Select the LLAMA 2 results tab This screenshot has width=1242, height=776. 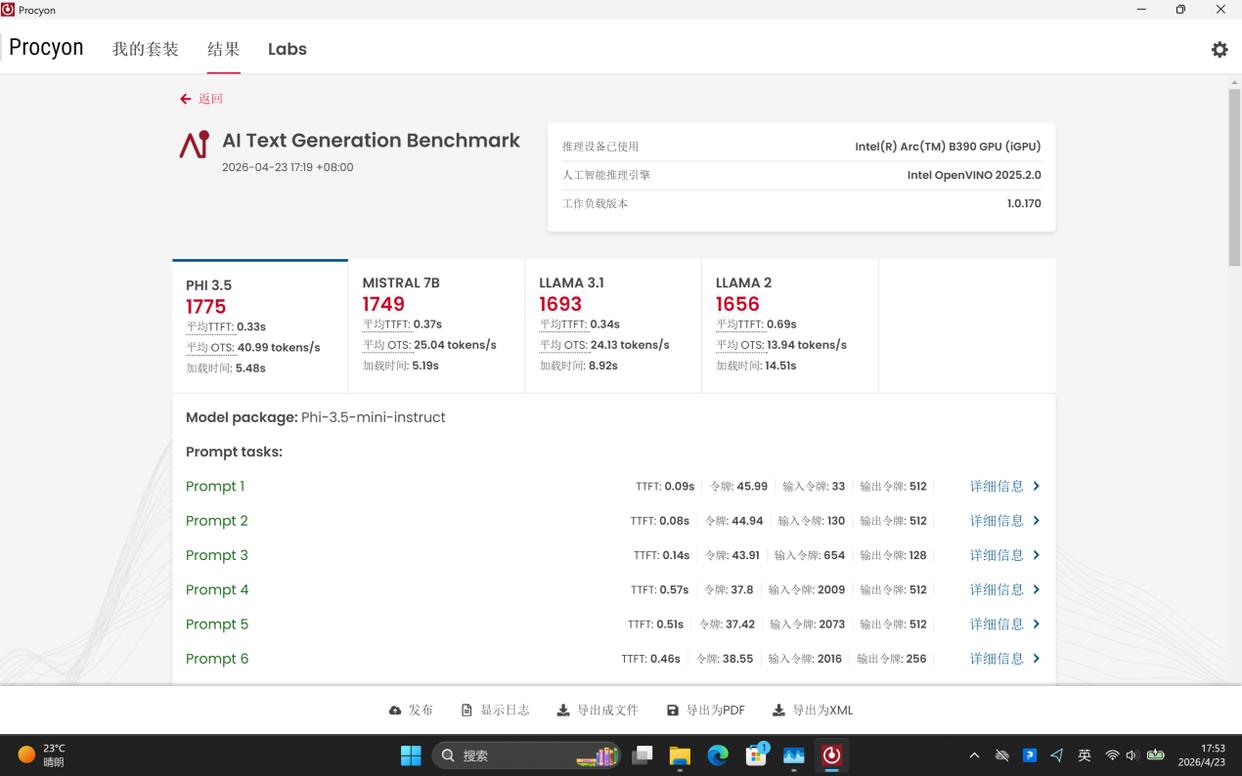point(789,325)
